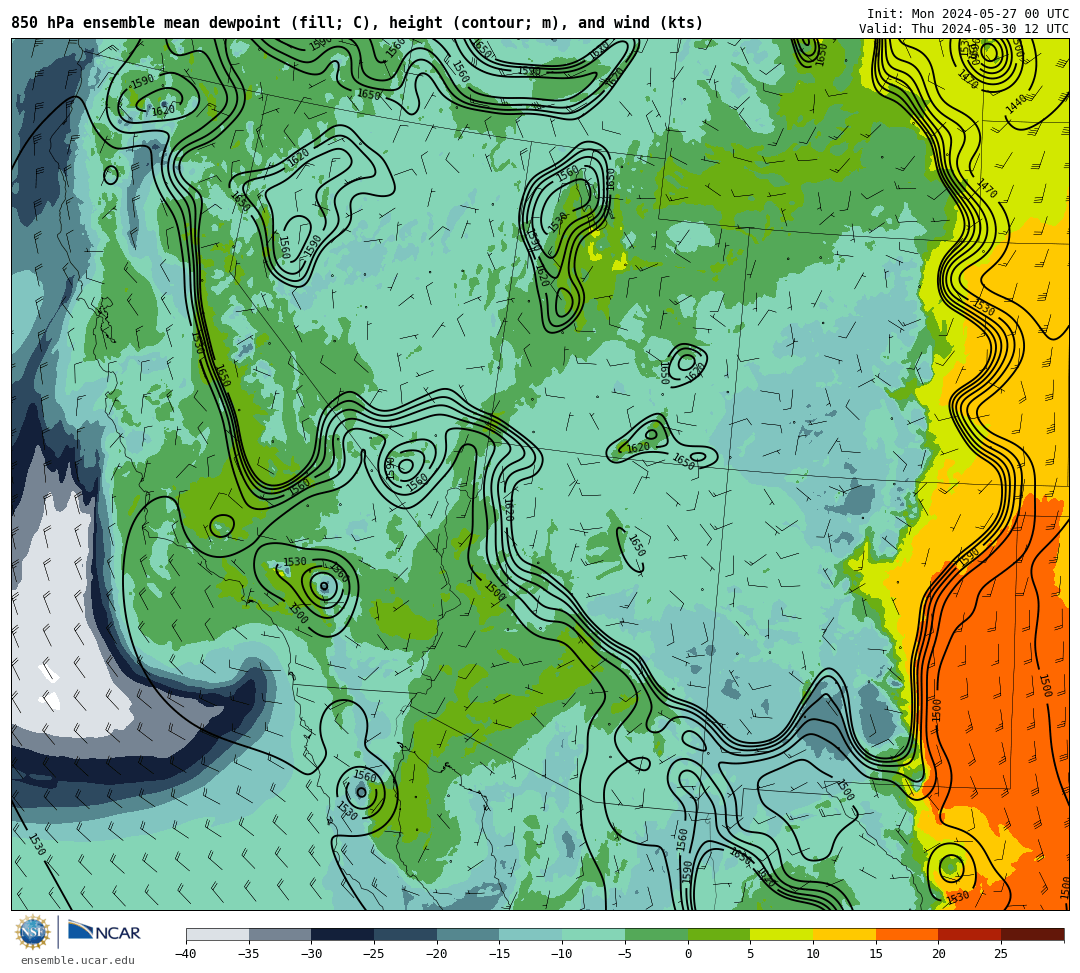Click the amber 10 to 15 swatch
The image size is (1080, 973).
[844, 934]
